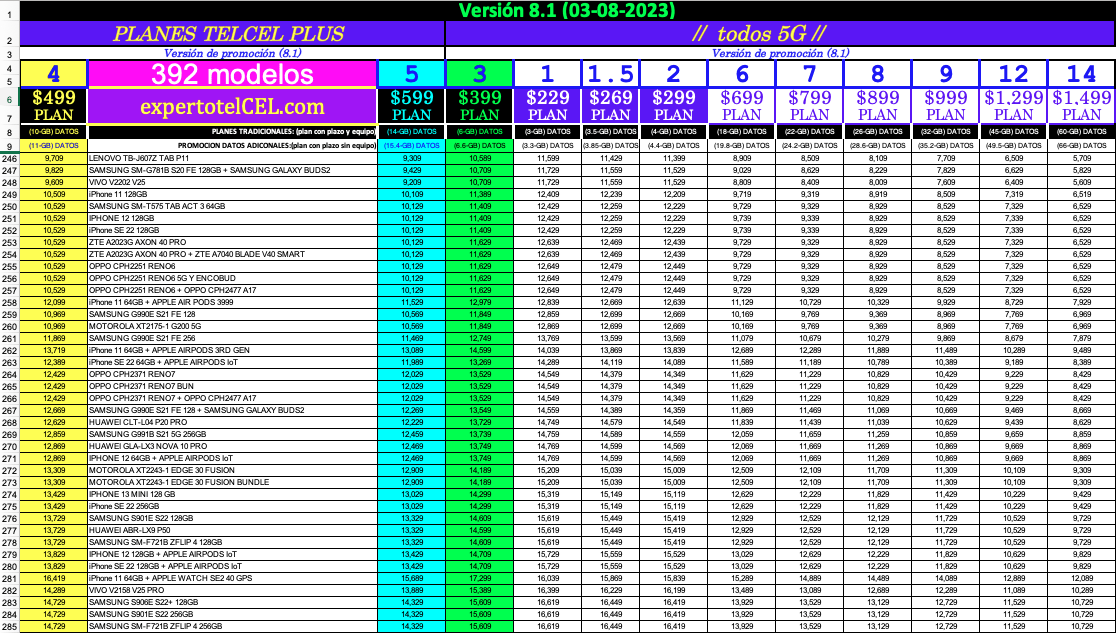Select the $1,499 PLAN header cell

[1082, 106]
